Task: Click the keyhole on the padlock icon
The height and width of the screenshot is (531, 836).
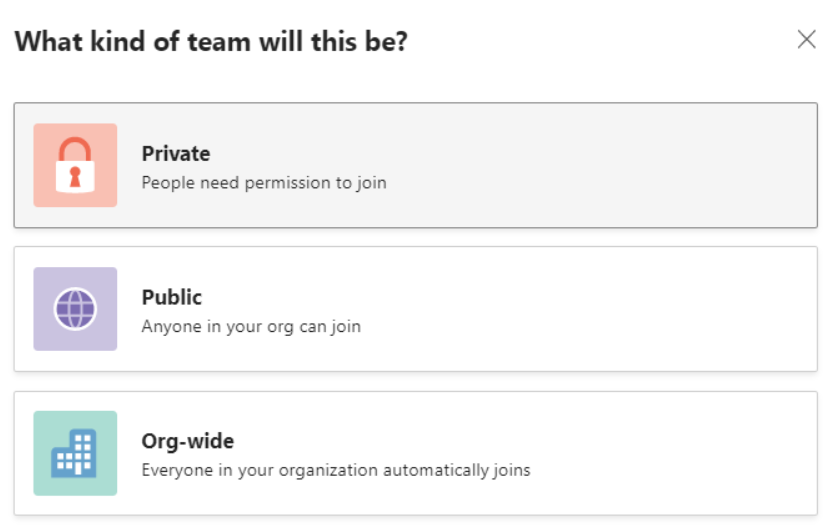Action: (75, 177)
